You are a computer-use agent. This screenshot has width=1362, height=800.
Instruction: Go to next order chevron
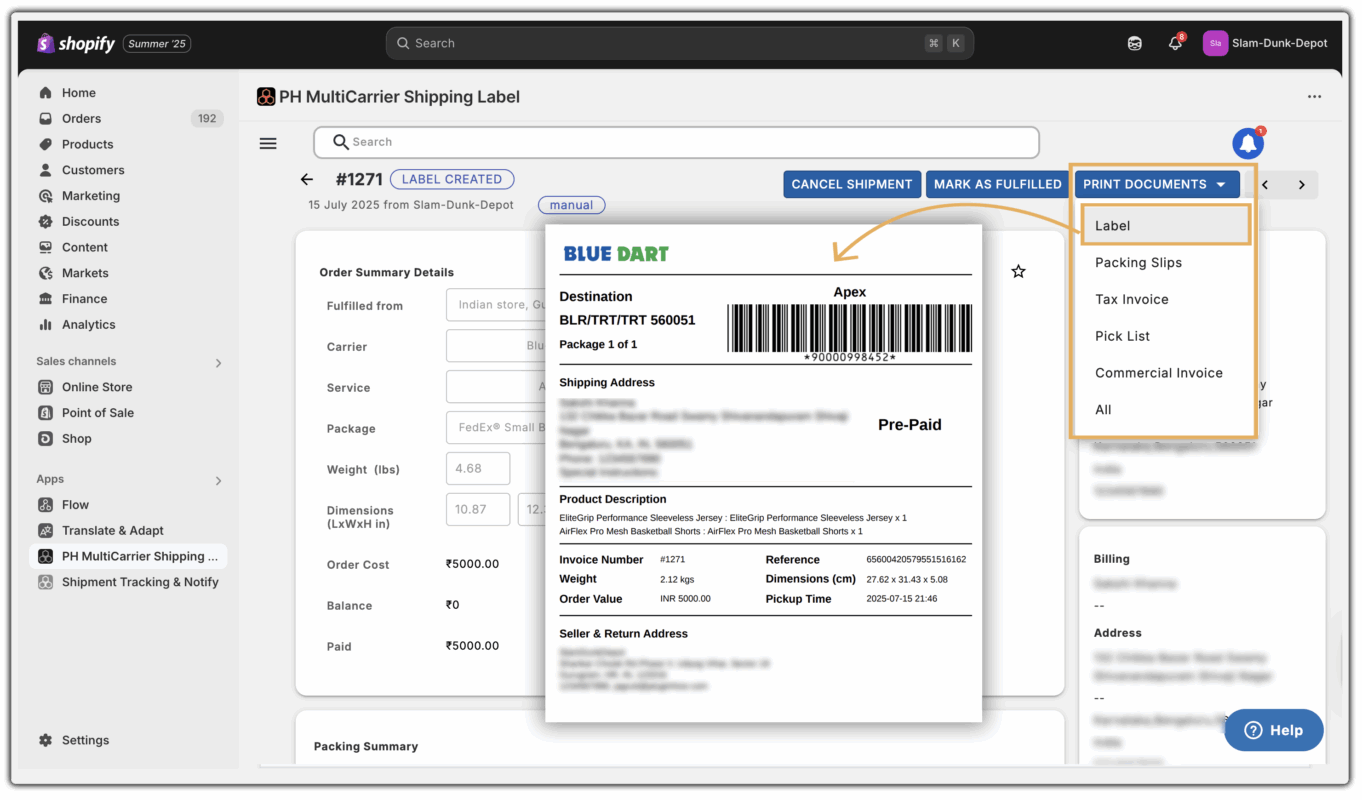pos(1301,185)
